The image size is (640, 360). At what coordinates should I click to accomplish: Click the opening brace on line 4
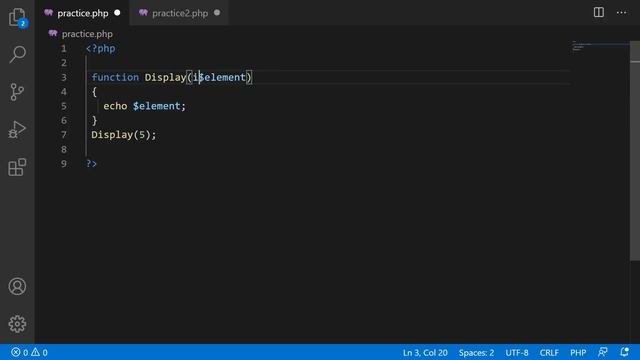click(94, 92)
